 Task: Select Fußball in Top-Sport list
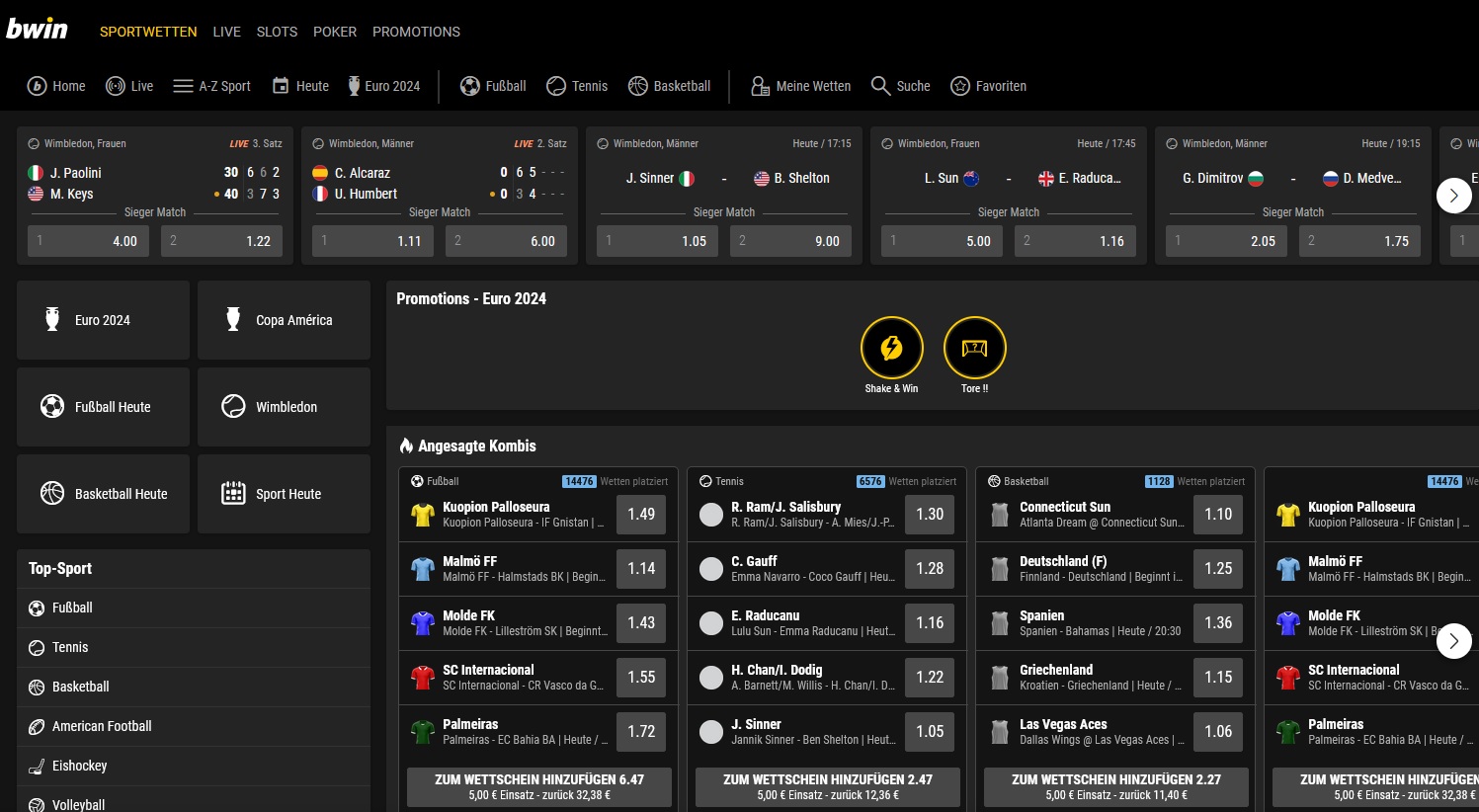(194, 608)
